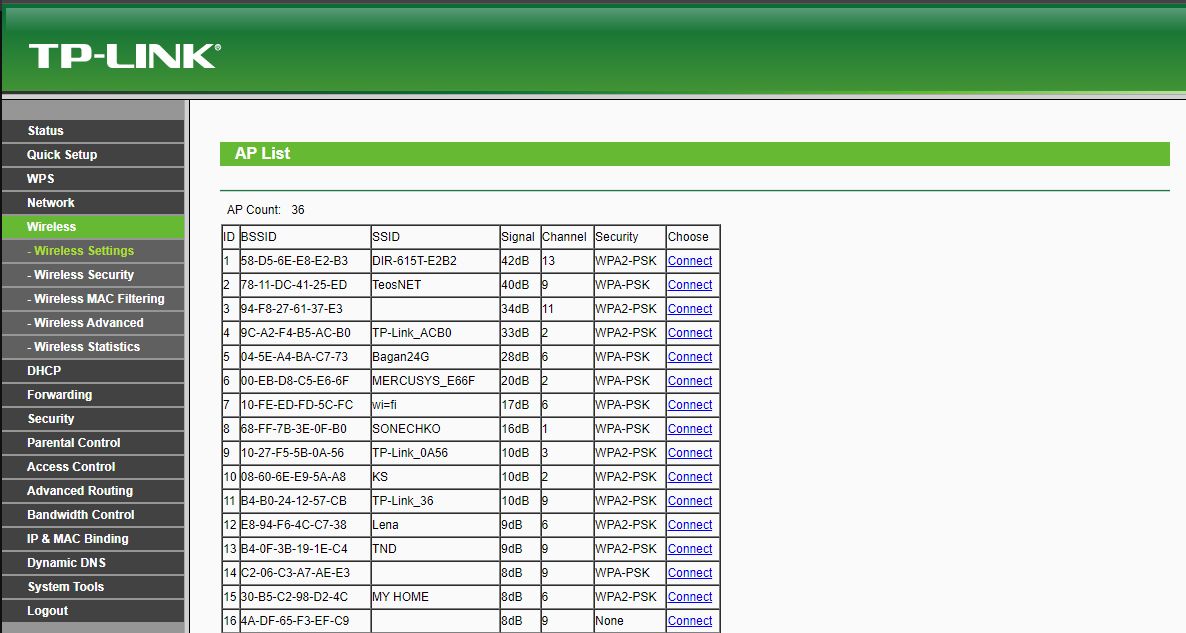This screenshot has width=1186, height=633.
Task: Click the Channel column header
Action: 566,237
